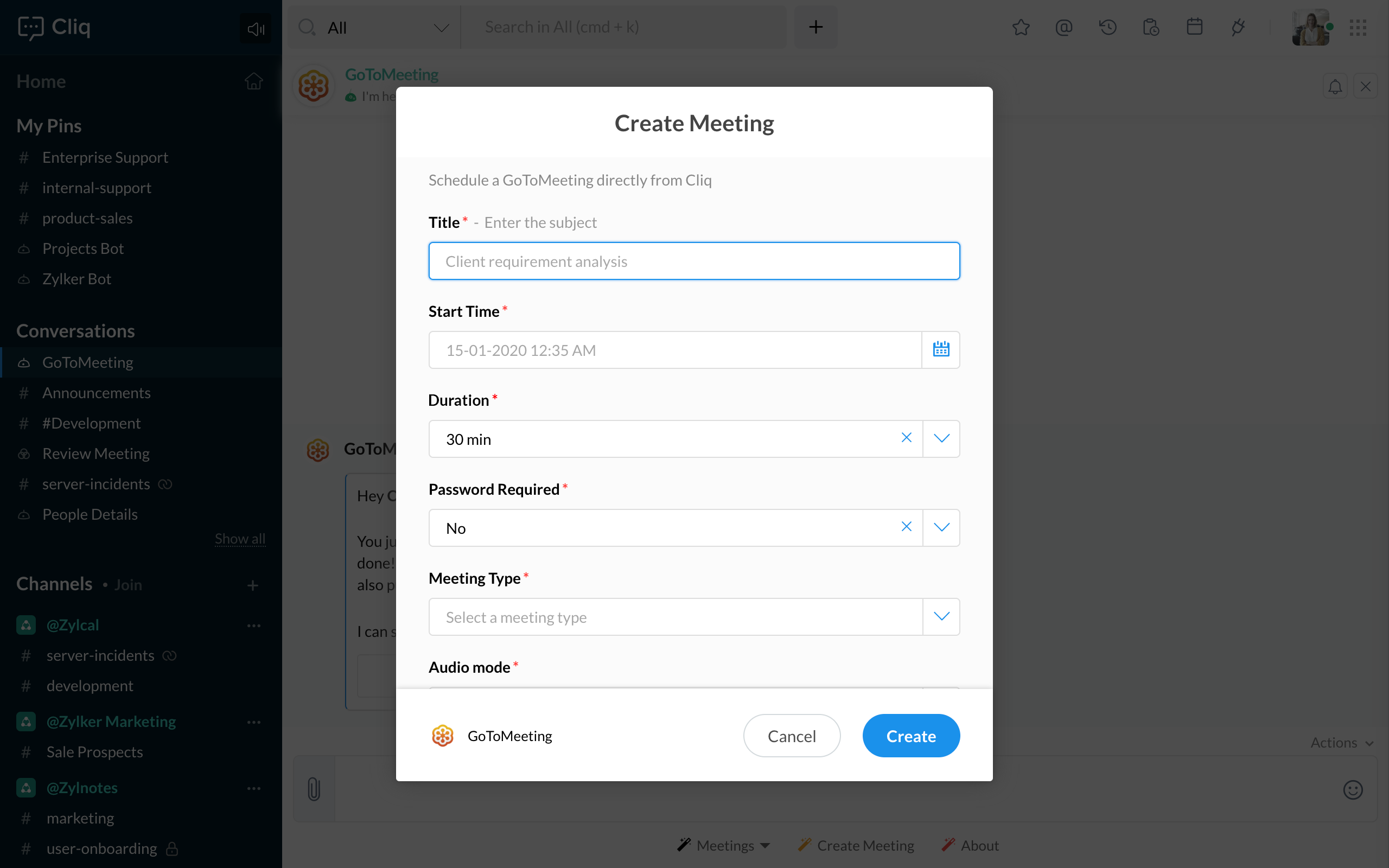Click the Show all link
The width and height of the screenshot is (1389, 868).
[240, 539]
